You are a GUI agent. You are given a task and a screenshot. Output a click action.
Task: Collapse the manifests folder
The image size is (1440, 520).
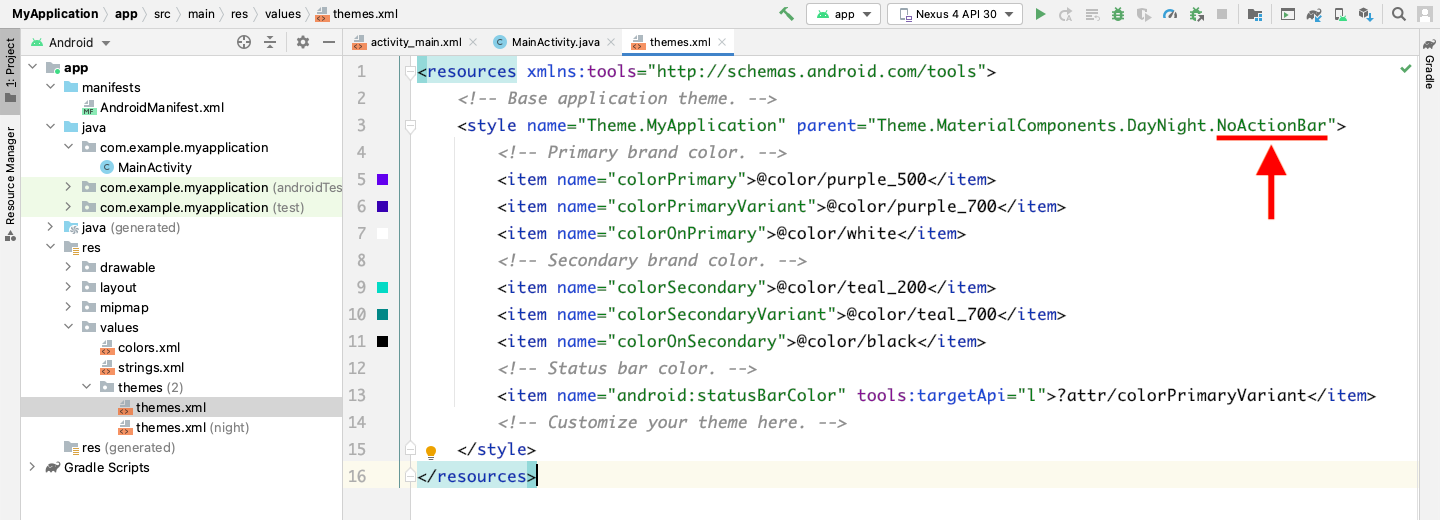tap(50, 88)
